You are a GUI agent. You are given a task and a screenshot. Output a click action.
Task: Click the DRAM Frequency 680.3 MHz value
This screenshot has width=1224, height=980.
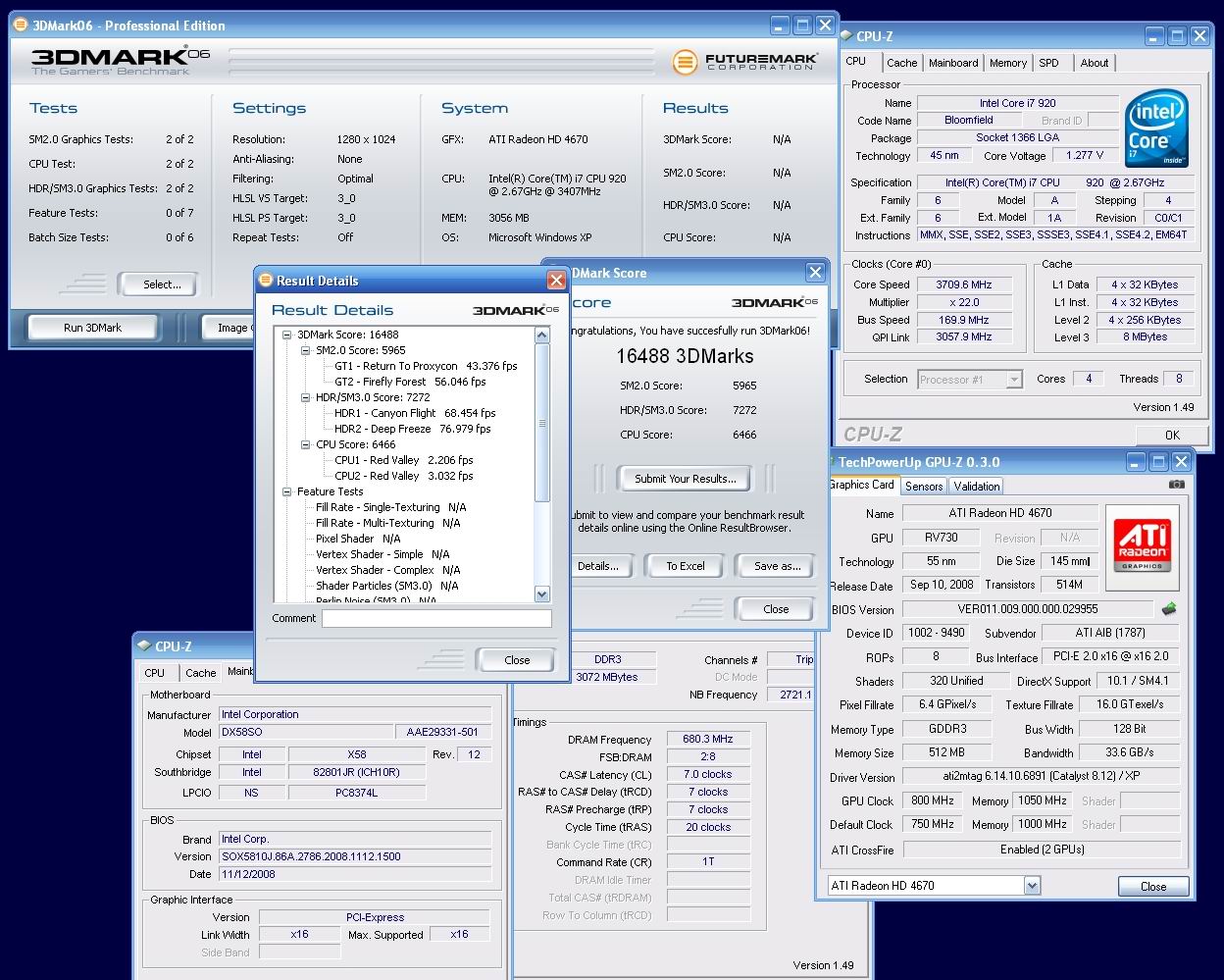coord(708,739)
